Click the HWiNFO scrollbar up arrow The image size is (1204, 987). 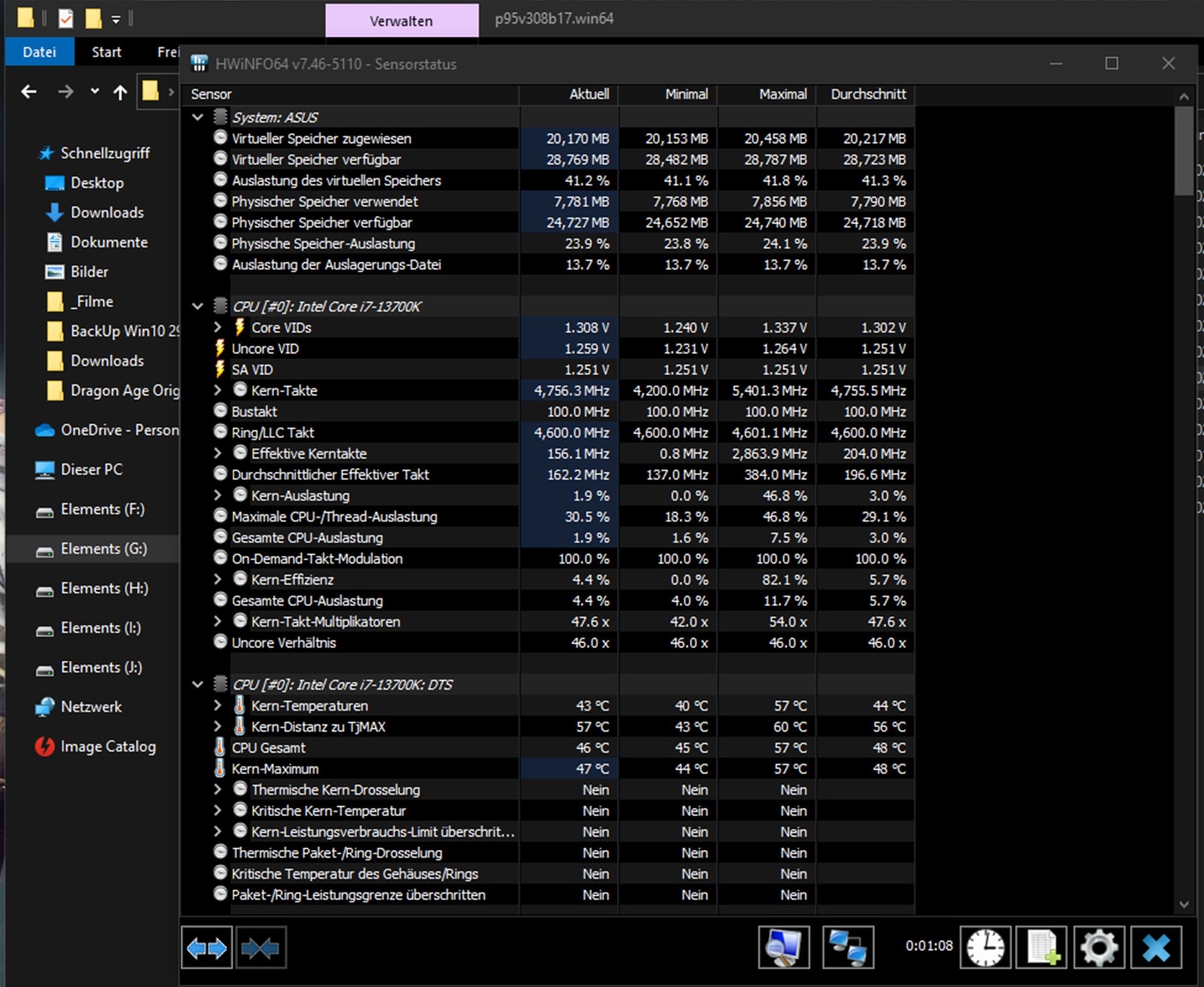coord(1184,96)
